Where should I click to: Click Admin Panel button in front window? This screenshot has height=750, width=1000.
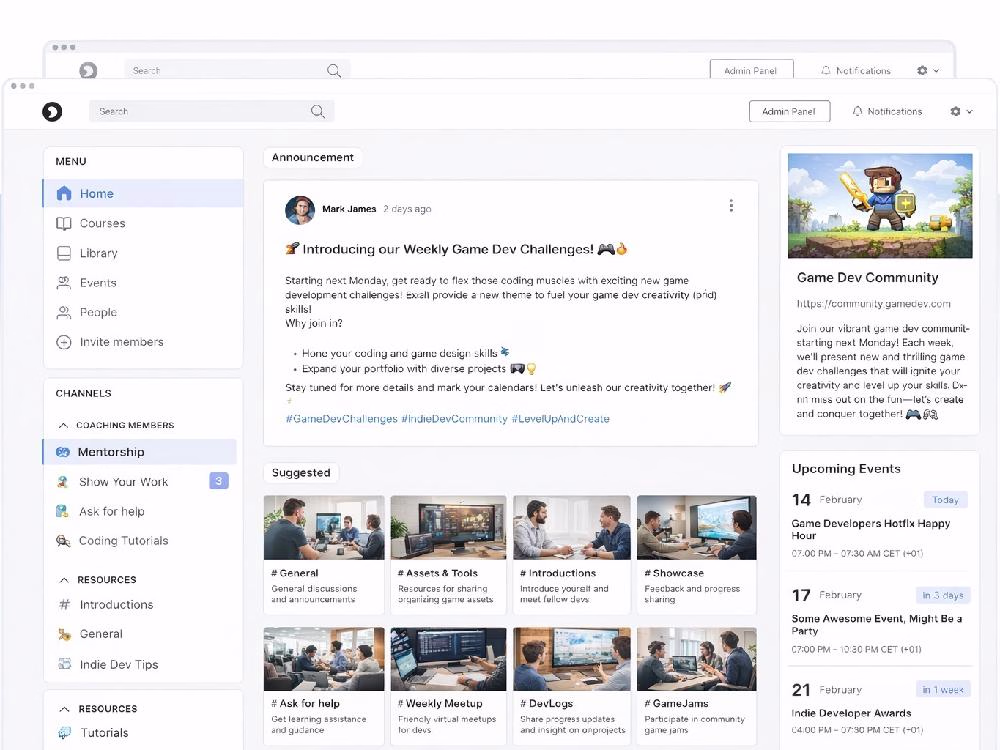pos(790,111)
